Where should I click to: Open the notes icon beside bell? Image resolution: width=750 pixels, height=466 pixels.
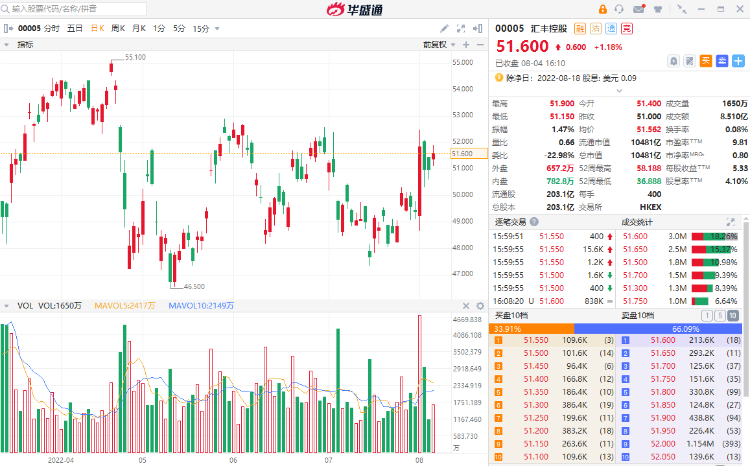[689, 61]
